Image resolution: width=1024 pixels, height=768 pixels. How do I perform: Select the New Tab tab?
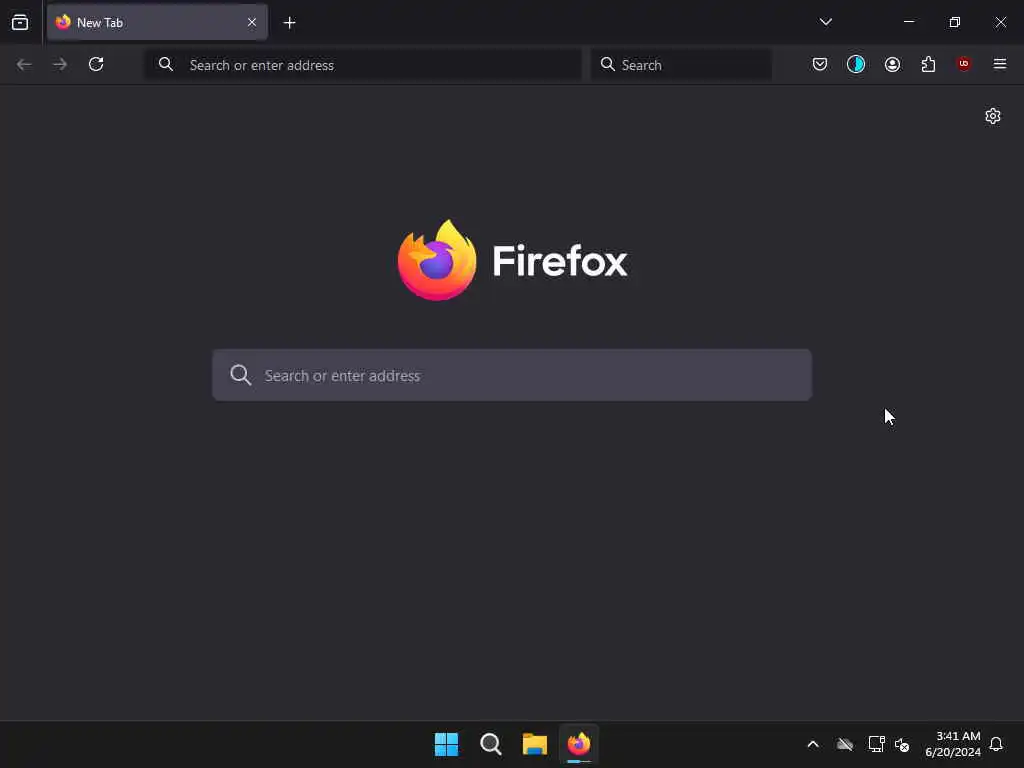pyautogui.click(x=157, y=22)
